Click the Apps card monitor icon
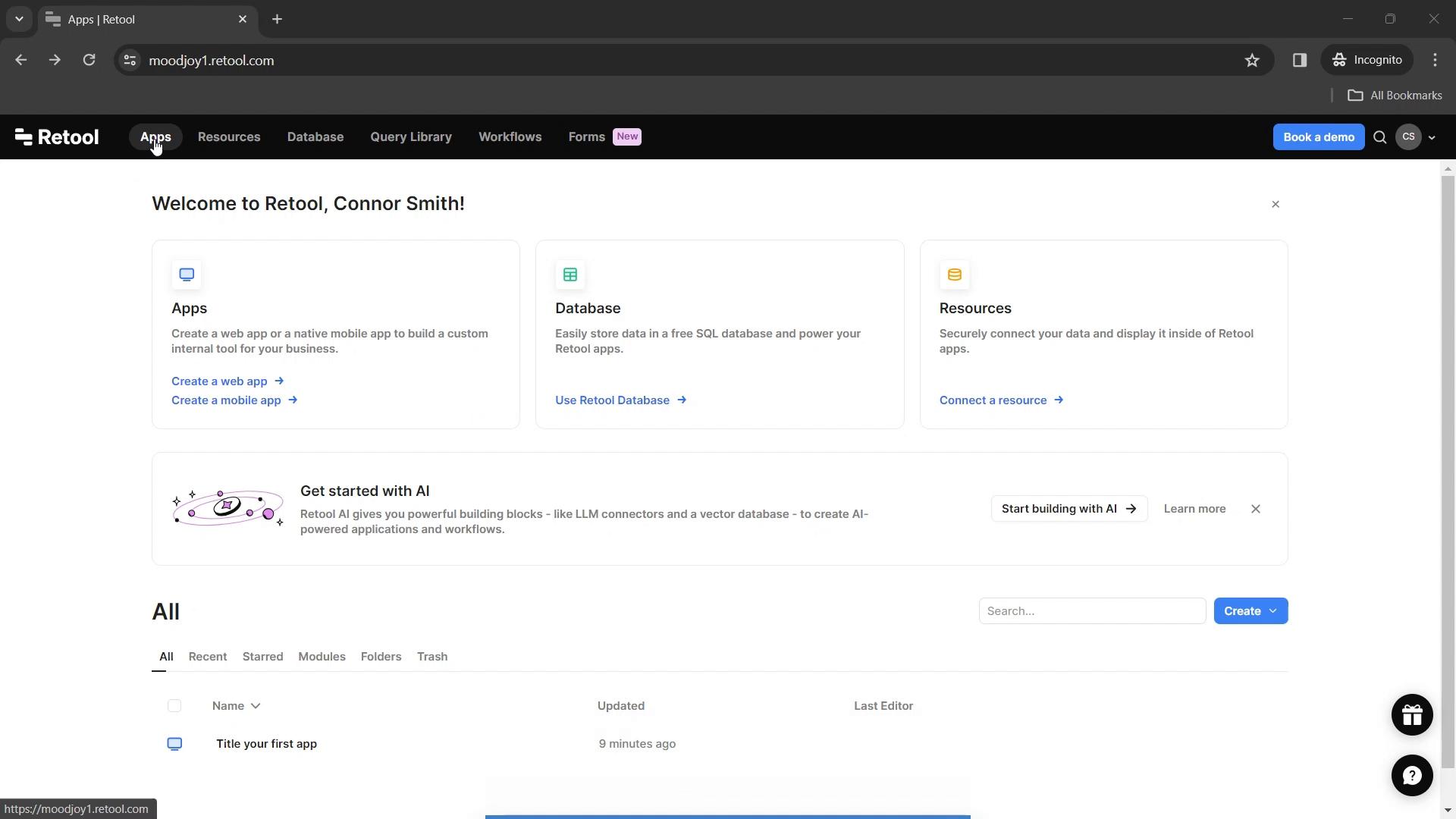 [x=187, y=275]
